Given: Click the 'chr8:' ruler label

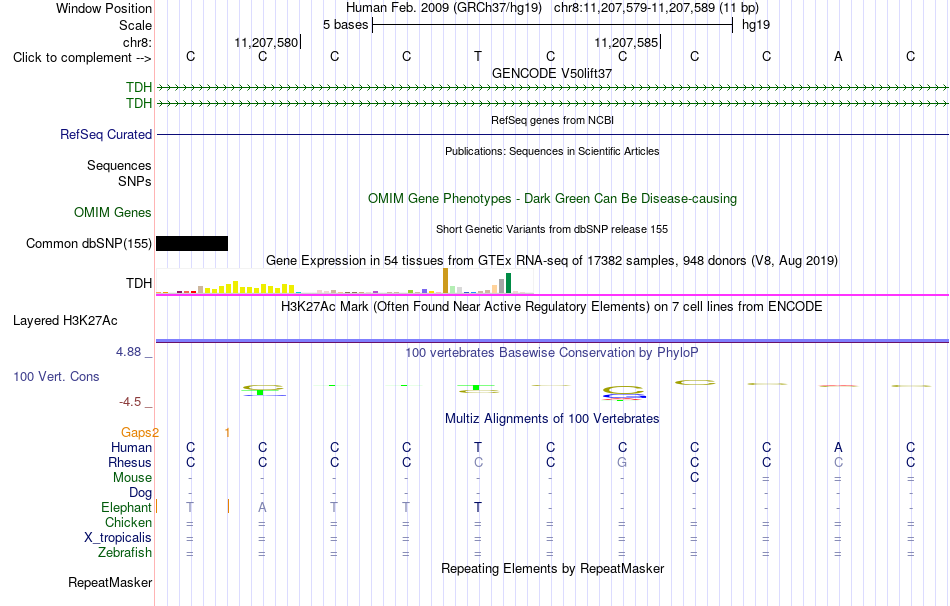Looking at the screenshot, I should coord(137,42).
